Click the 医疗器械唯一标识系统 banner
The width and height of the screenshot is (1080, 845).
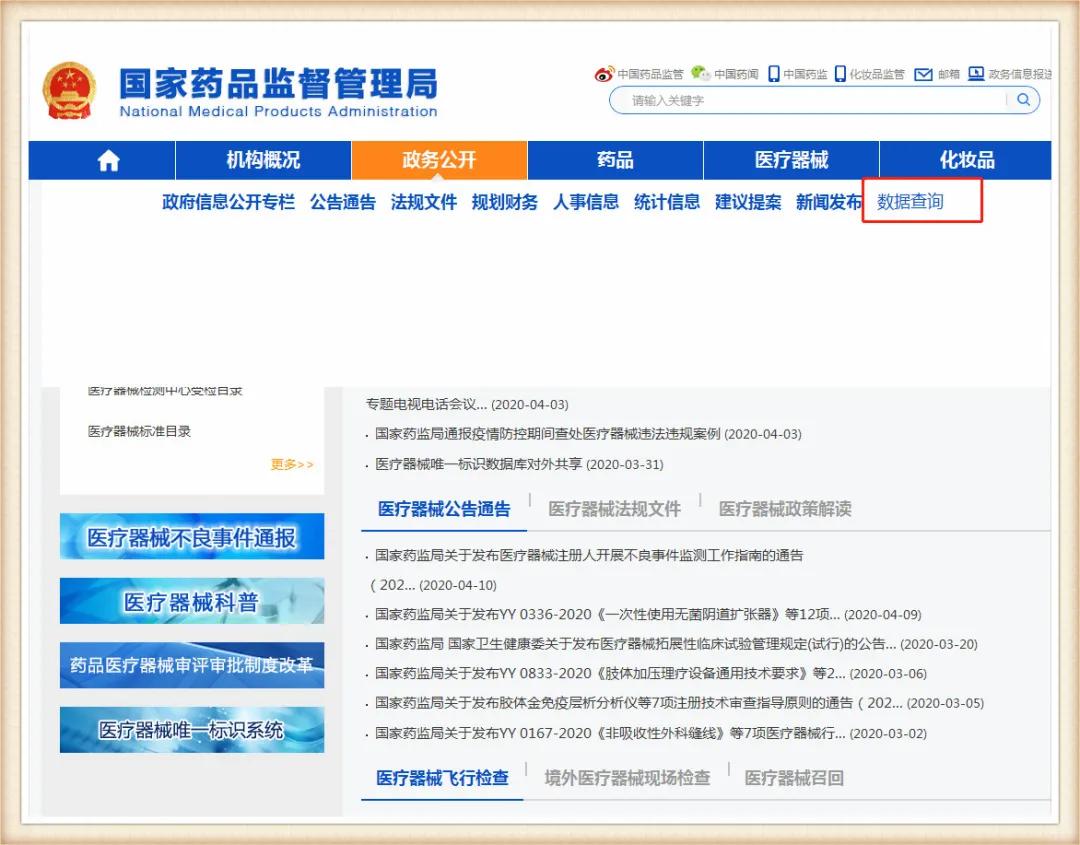click(191, 730)
